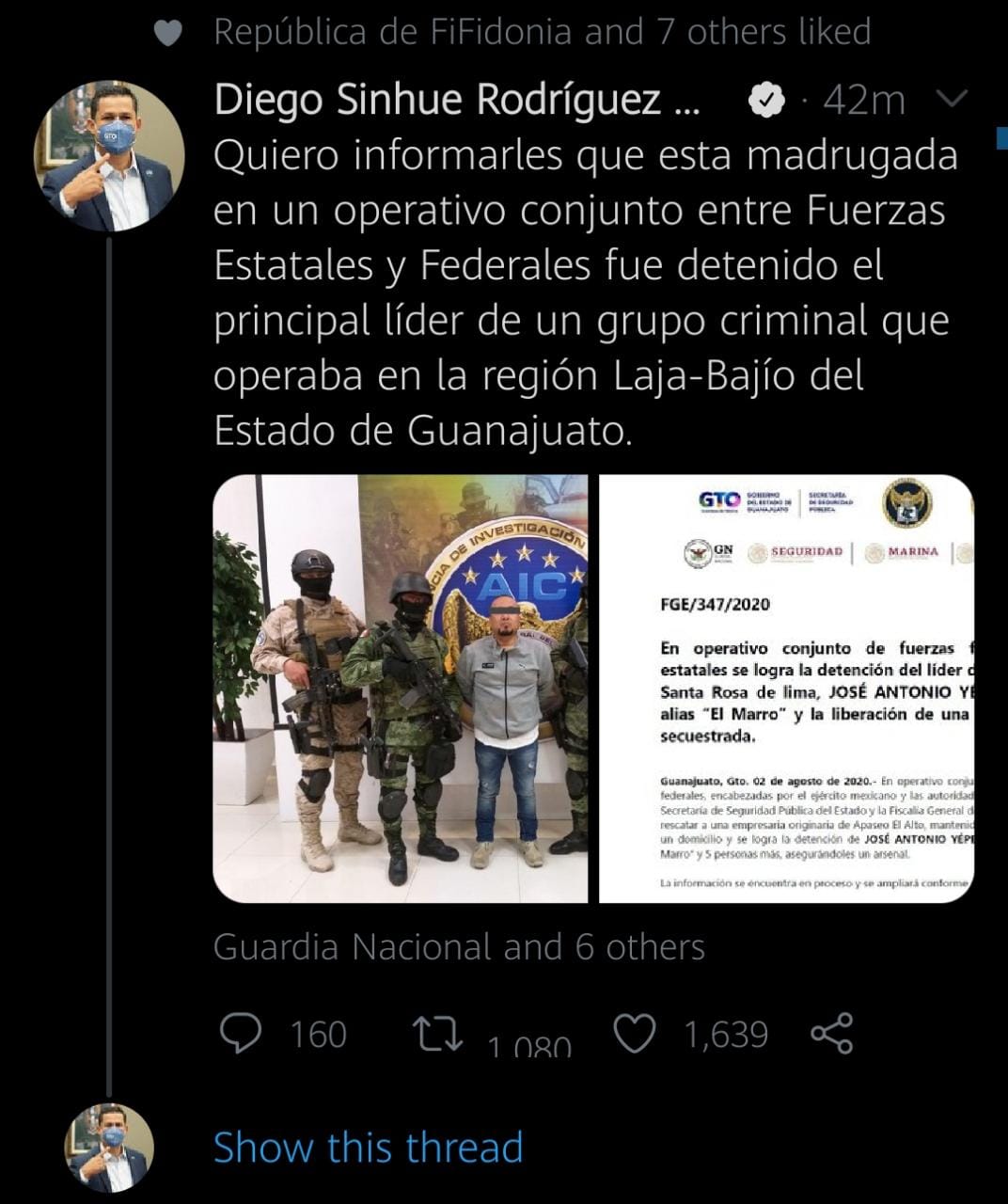Open the FGE/347/2020 press release image
This screenshot has height=1204, width=1008.
click(786, 689)
